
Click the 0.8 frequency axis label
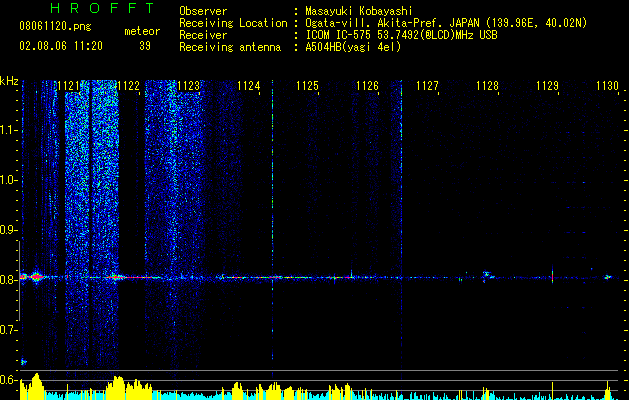[x=8, y=280]
